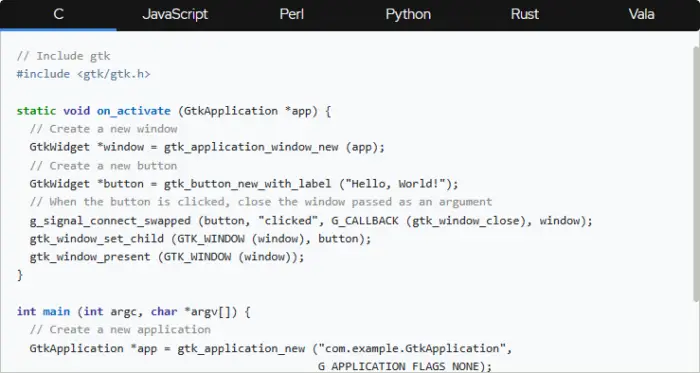Open the JavaScript example tab

tap(175, 15)
